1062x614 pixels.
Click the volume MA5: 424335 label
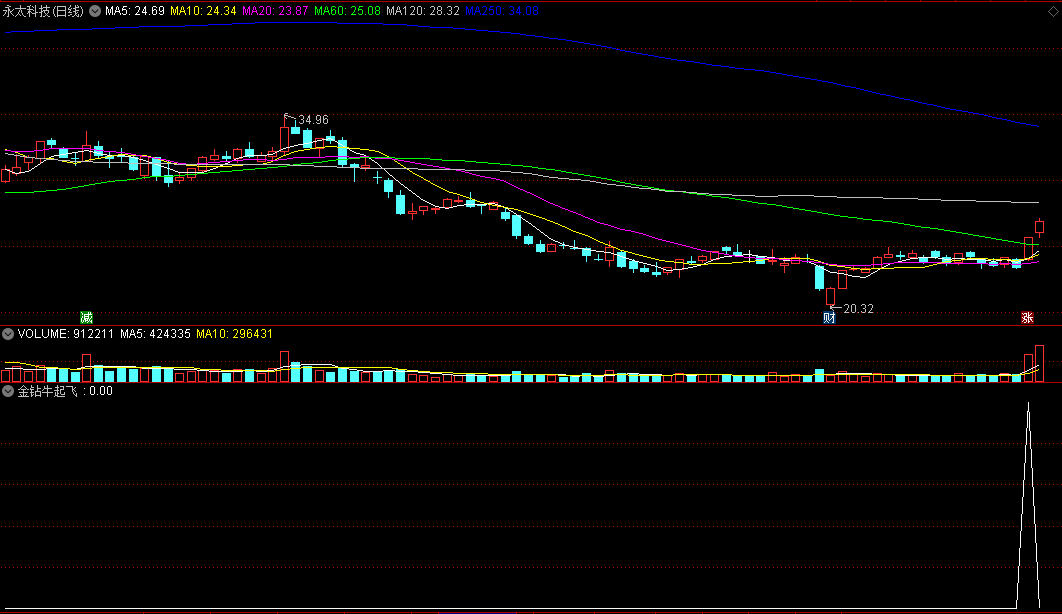(155, 334)
